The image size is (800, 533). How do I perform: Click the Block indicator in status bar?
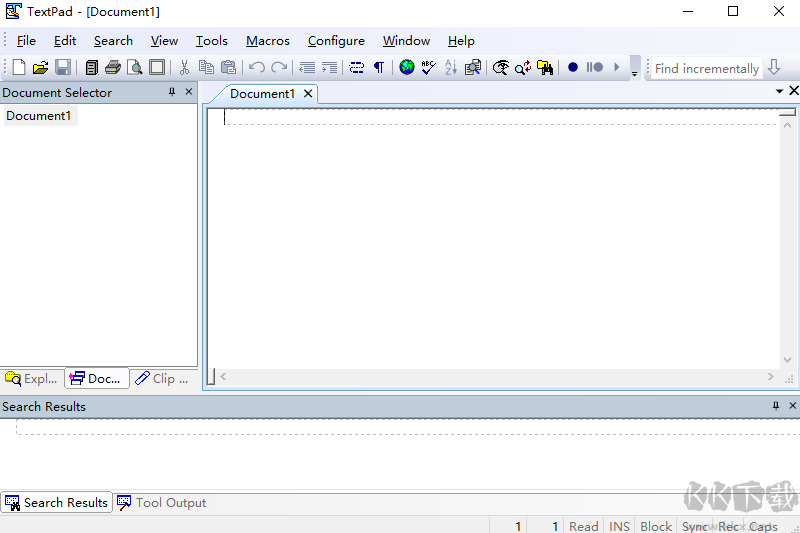pyautogui.click(x=656, y=526)
